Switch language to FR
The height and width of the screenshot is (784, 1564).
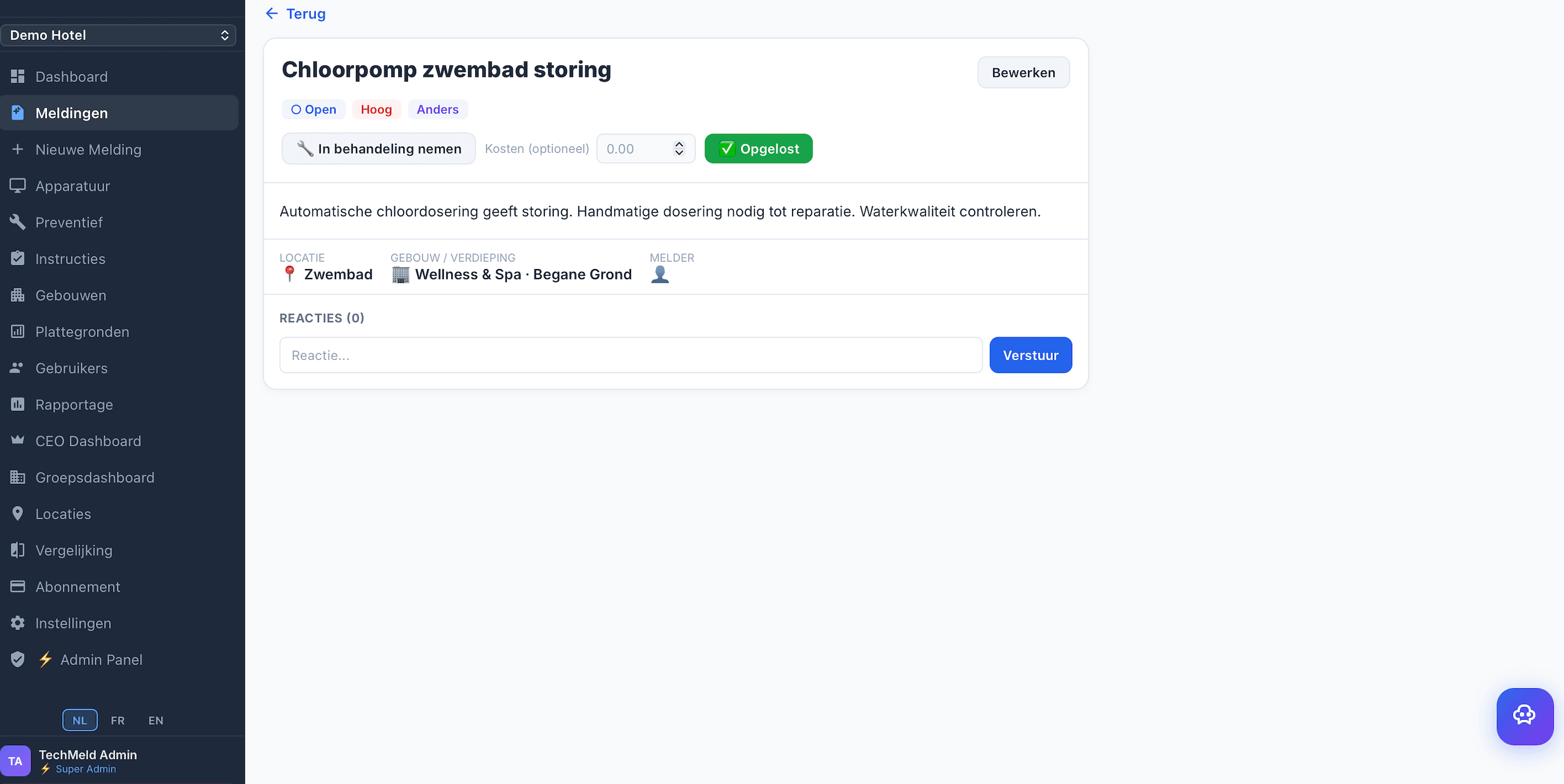(117, 720)
